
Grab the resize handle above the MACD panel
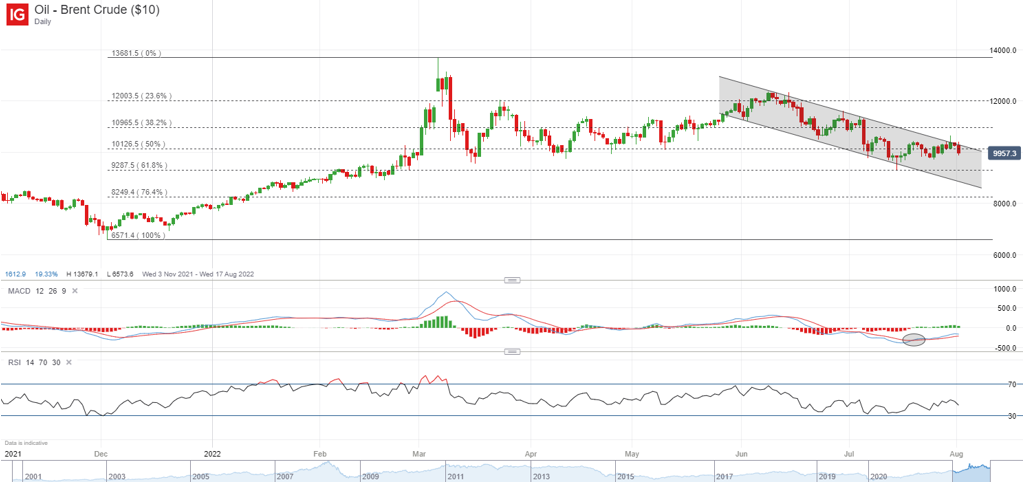pyautogui.click(x=512, y=280)
